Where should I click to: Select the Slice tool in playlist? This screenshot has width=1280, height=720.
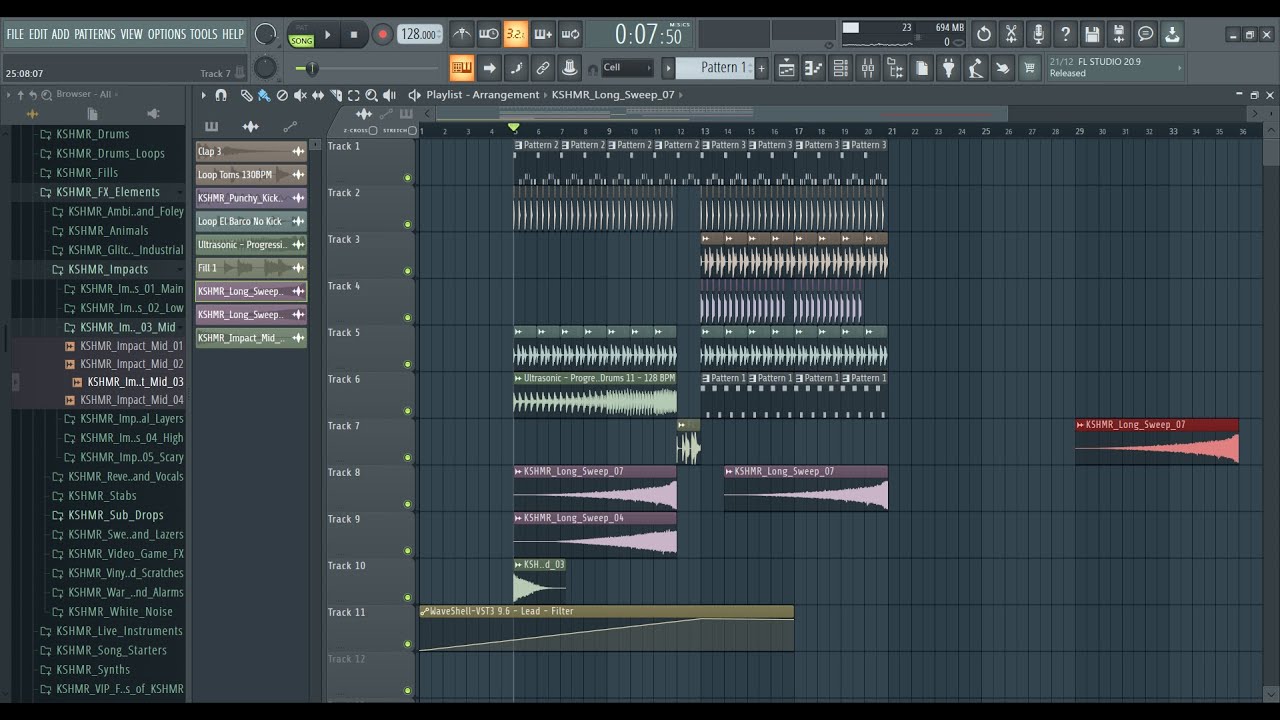pyautogui.click(x=336, y=95)
